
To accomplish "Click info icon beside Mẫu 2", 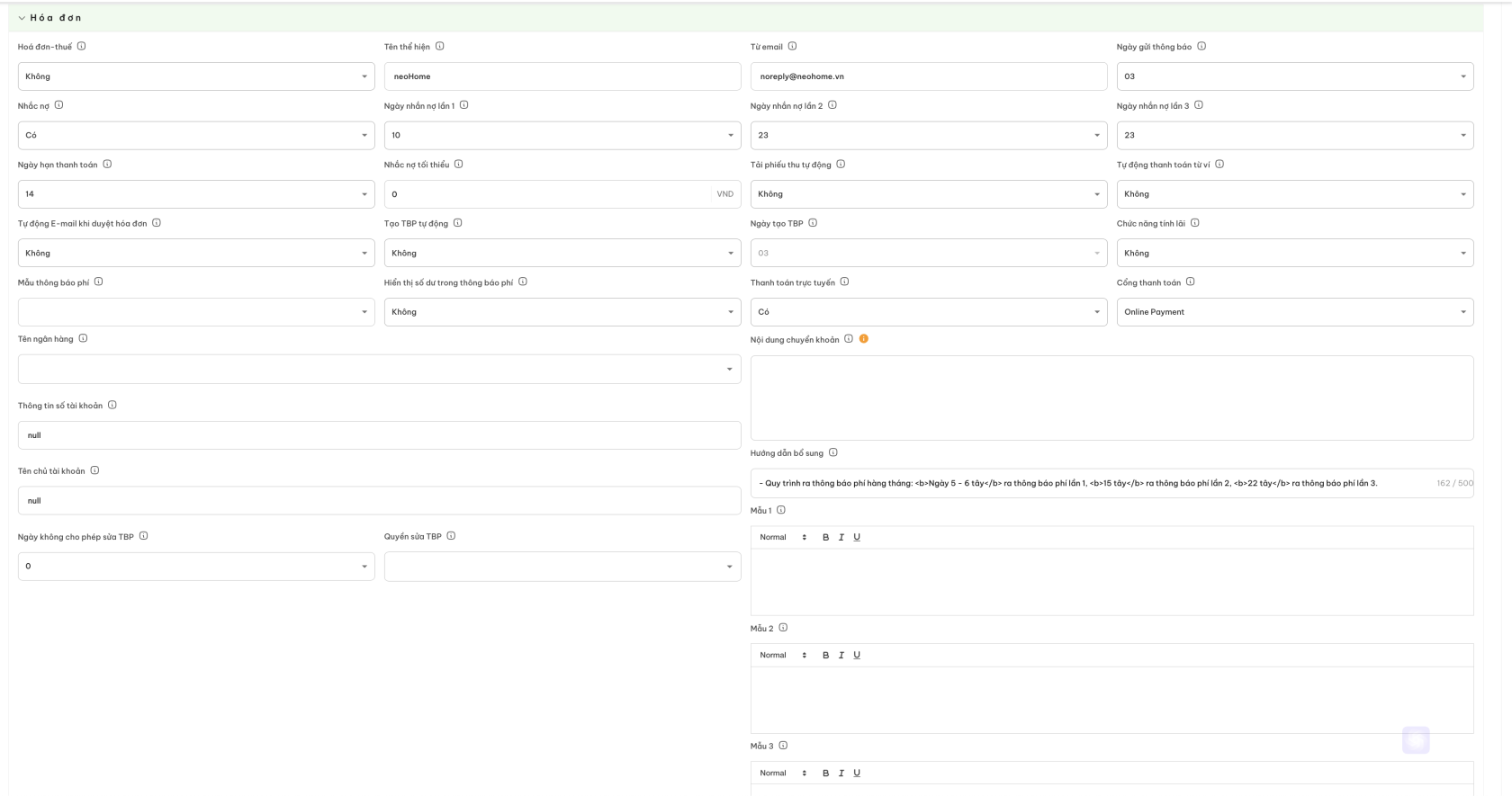I will [783, 628].
